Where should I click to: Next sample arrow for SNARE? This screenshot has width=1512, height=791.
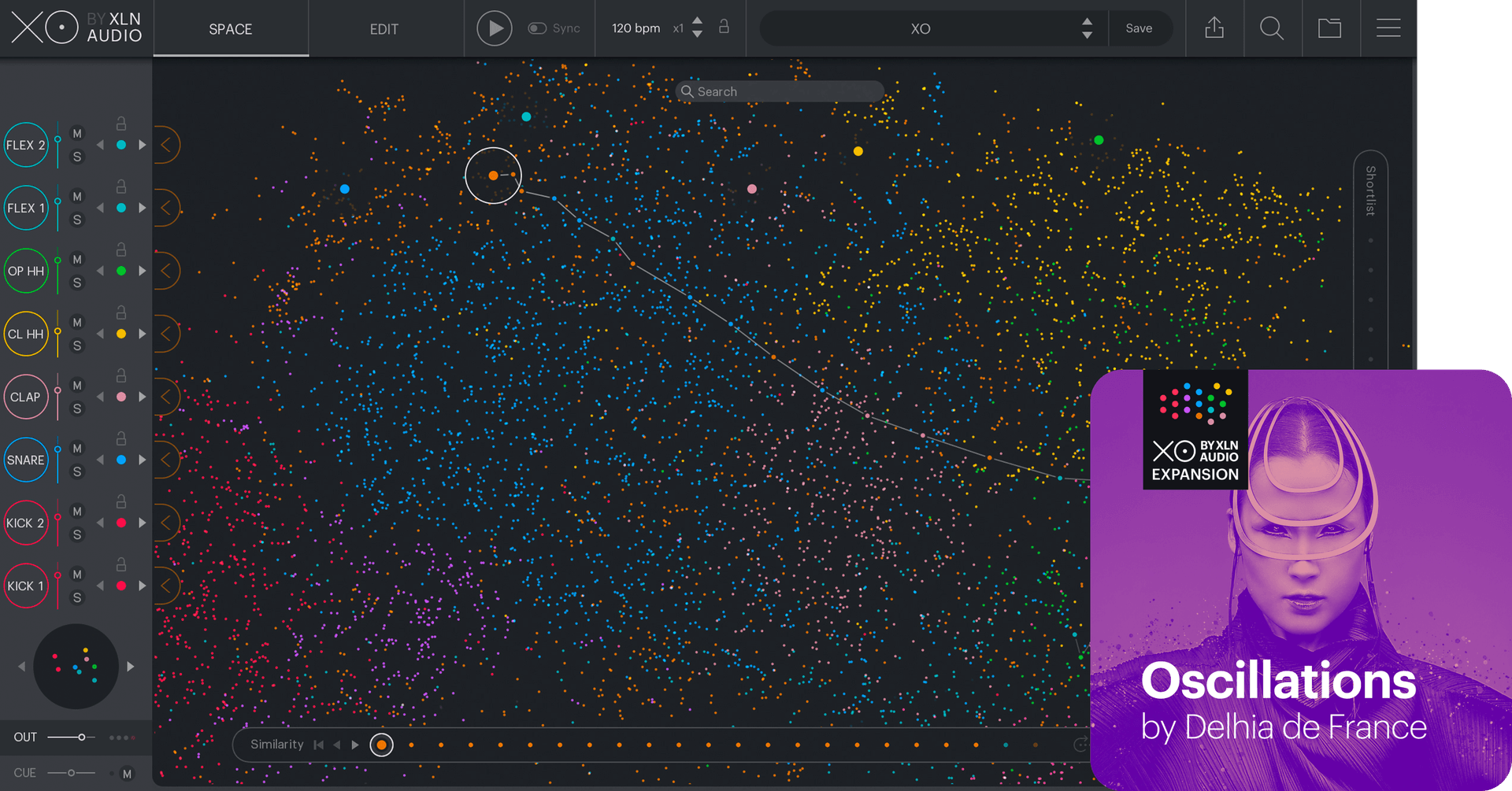[143, 460]
